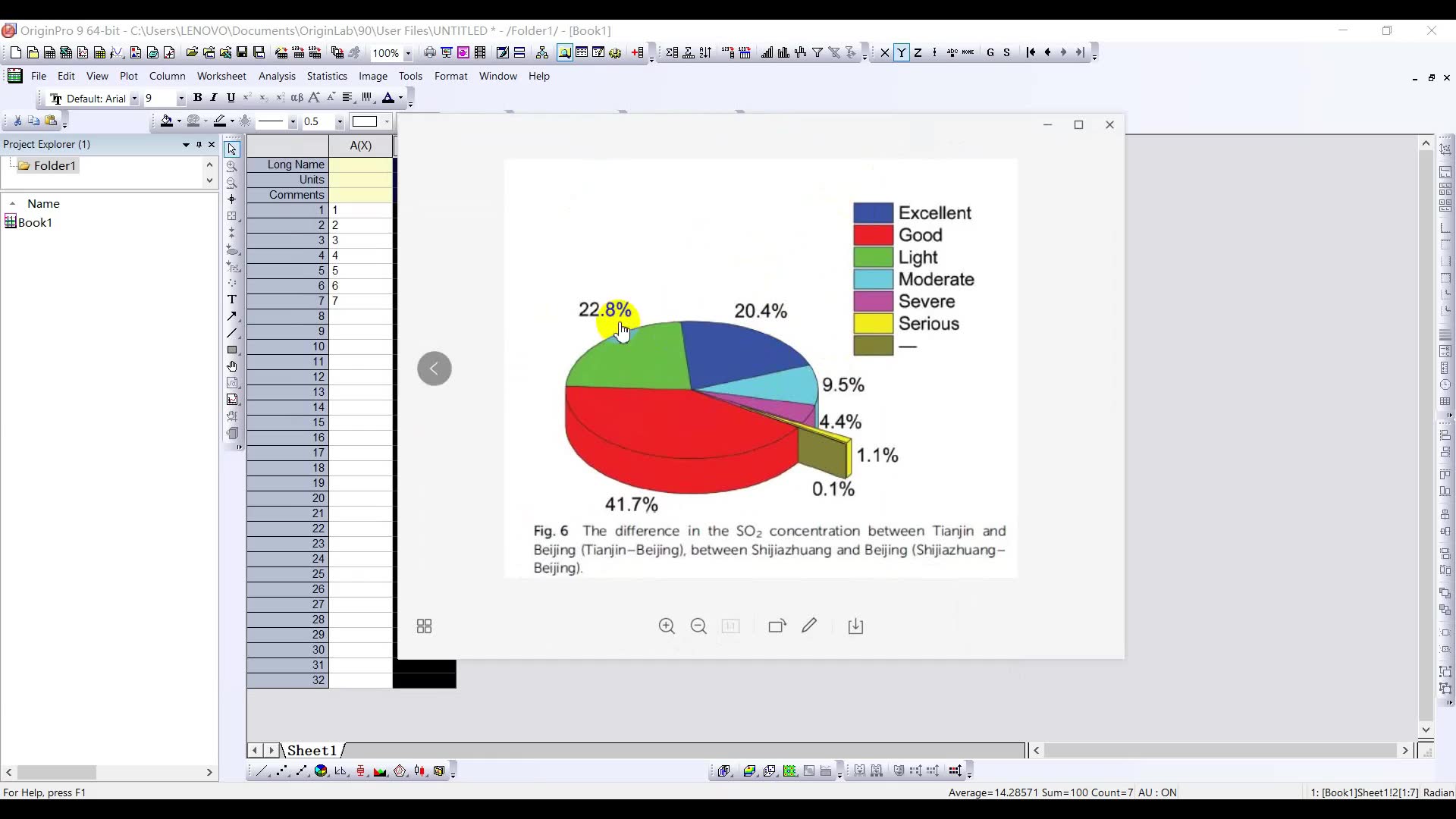Toggle Underline formatting
Viewport: 1456px width, 819px height.
click(x=231, y=98)
